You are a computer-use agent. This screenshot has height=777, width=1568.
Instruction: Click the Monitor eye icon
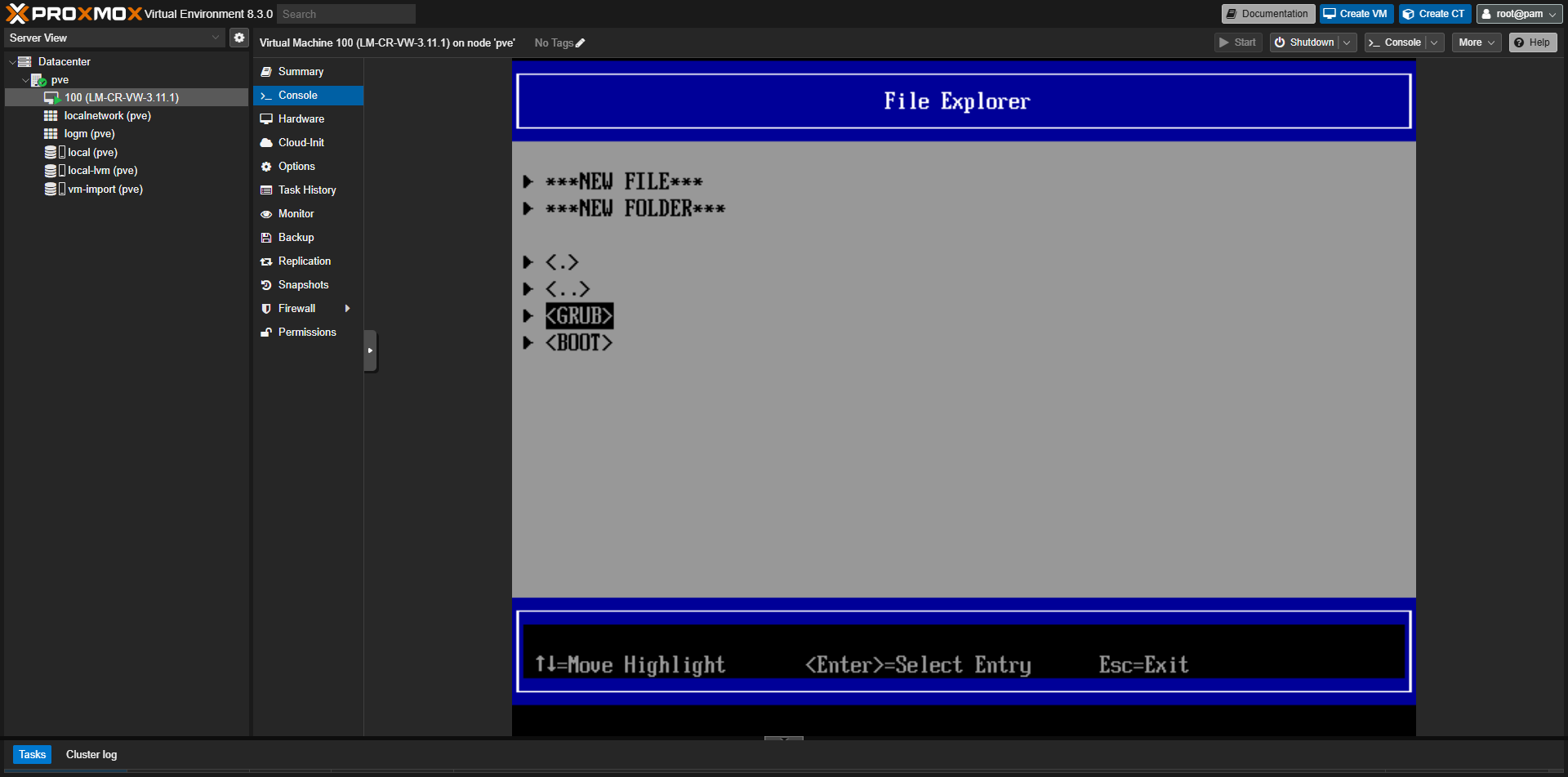point(266,213)
